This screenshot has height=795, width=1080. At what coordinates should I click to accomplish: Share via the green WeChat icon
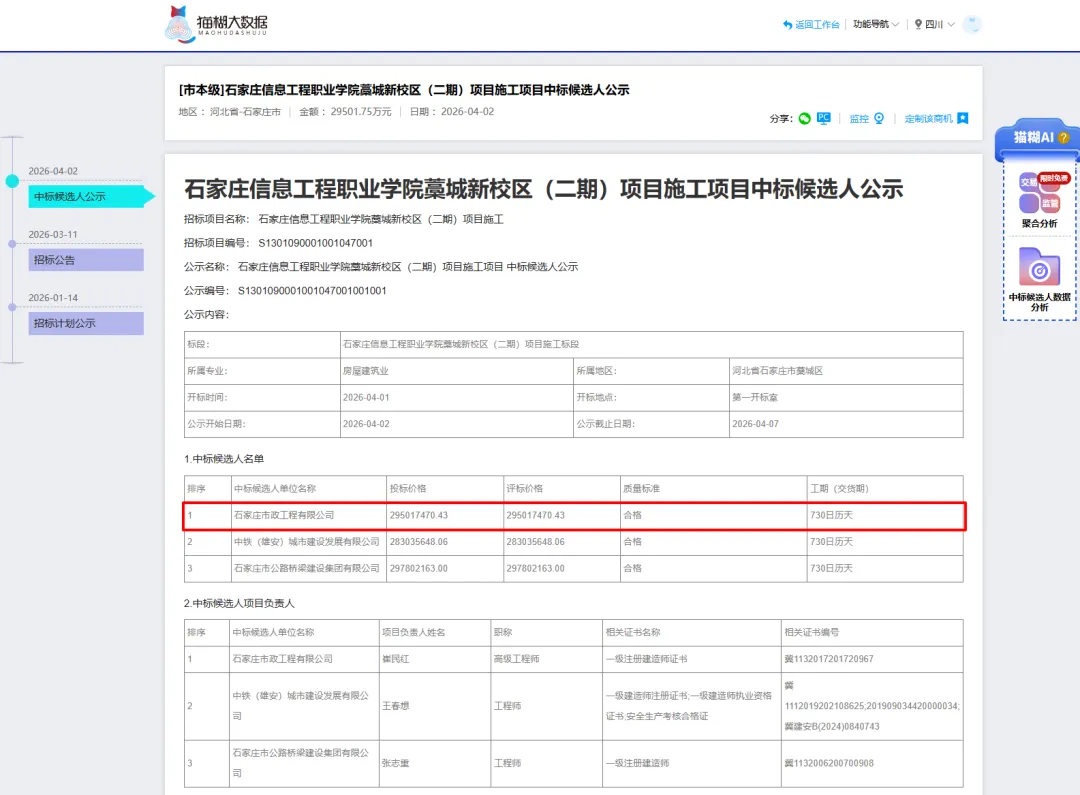pyautogui.click(x=804, y=118)
